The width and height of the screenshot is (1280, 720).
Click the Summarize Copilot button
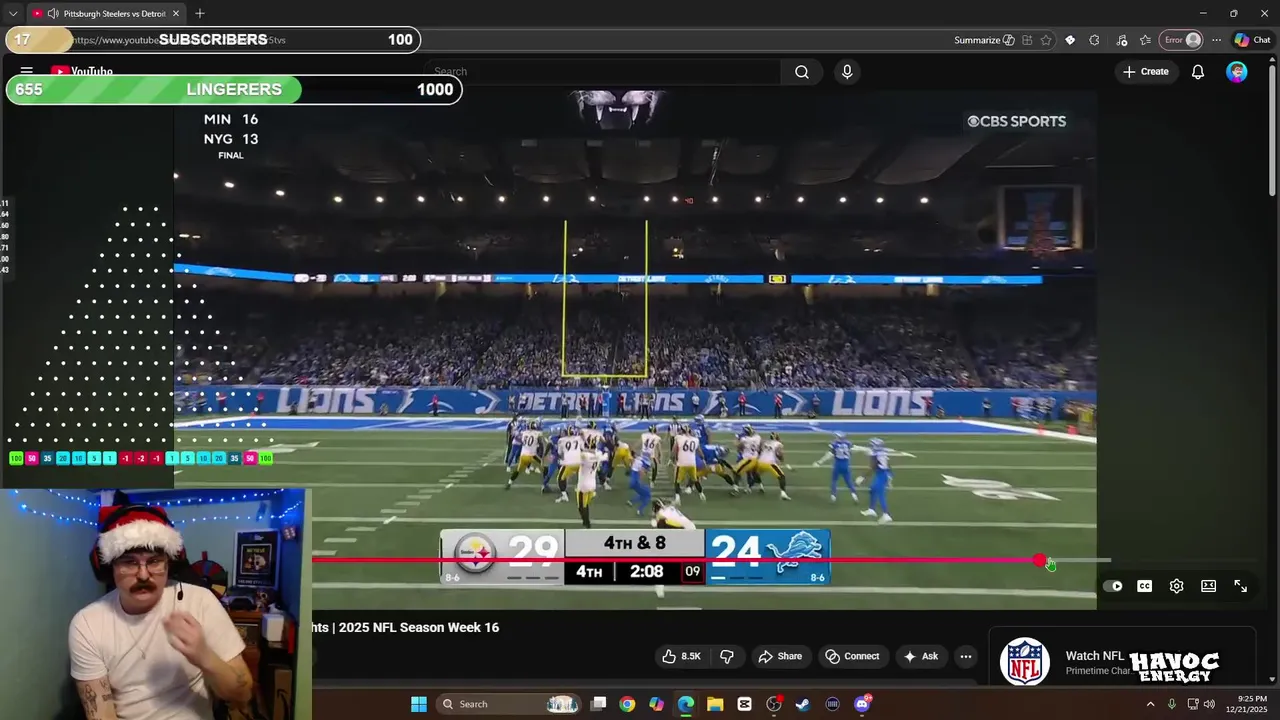click(984, 40)
